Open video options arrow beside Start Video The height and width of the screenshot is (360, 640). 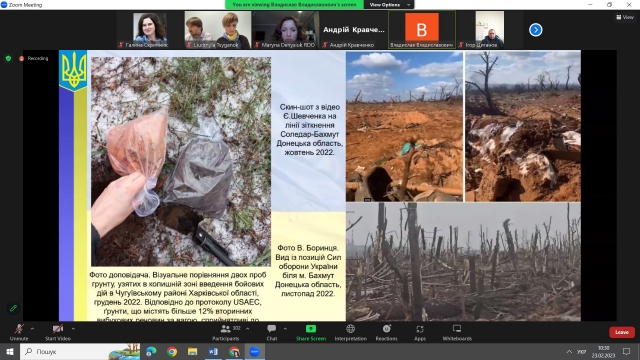coord(73,329)
